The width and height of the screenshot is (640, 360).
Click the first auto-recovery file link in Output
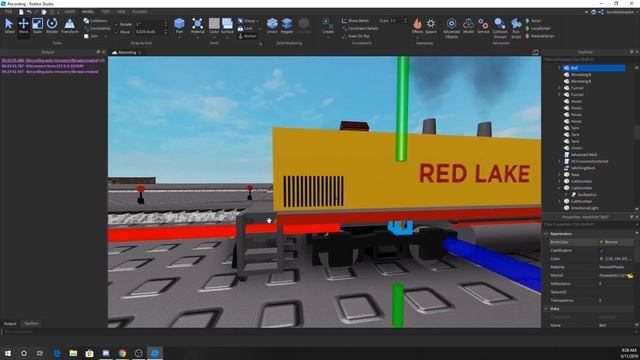tap(50, 60)
